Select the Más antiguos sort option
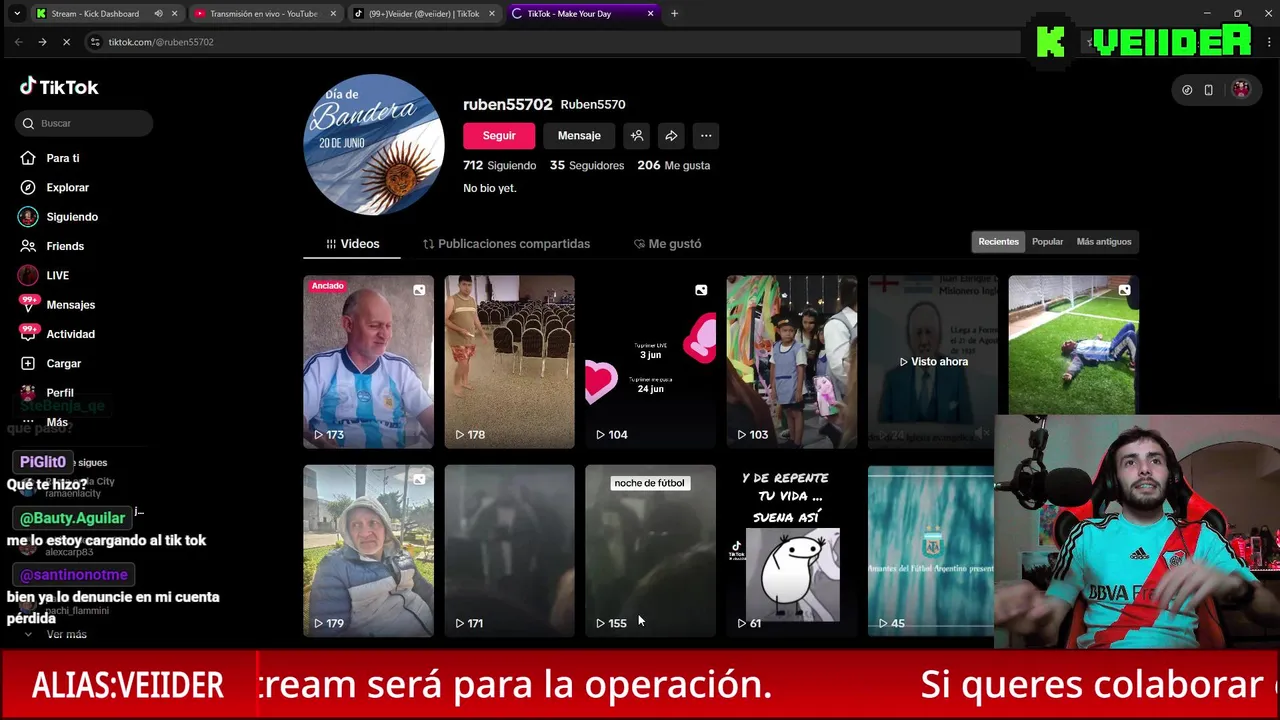Image resolution: width=1280 pixels, height=720 pixels. click(1104, 242)
